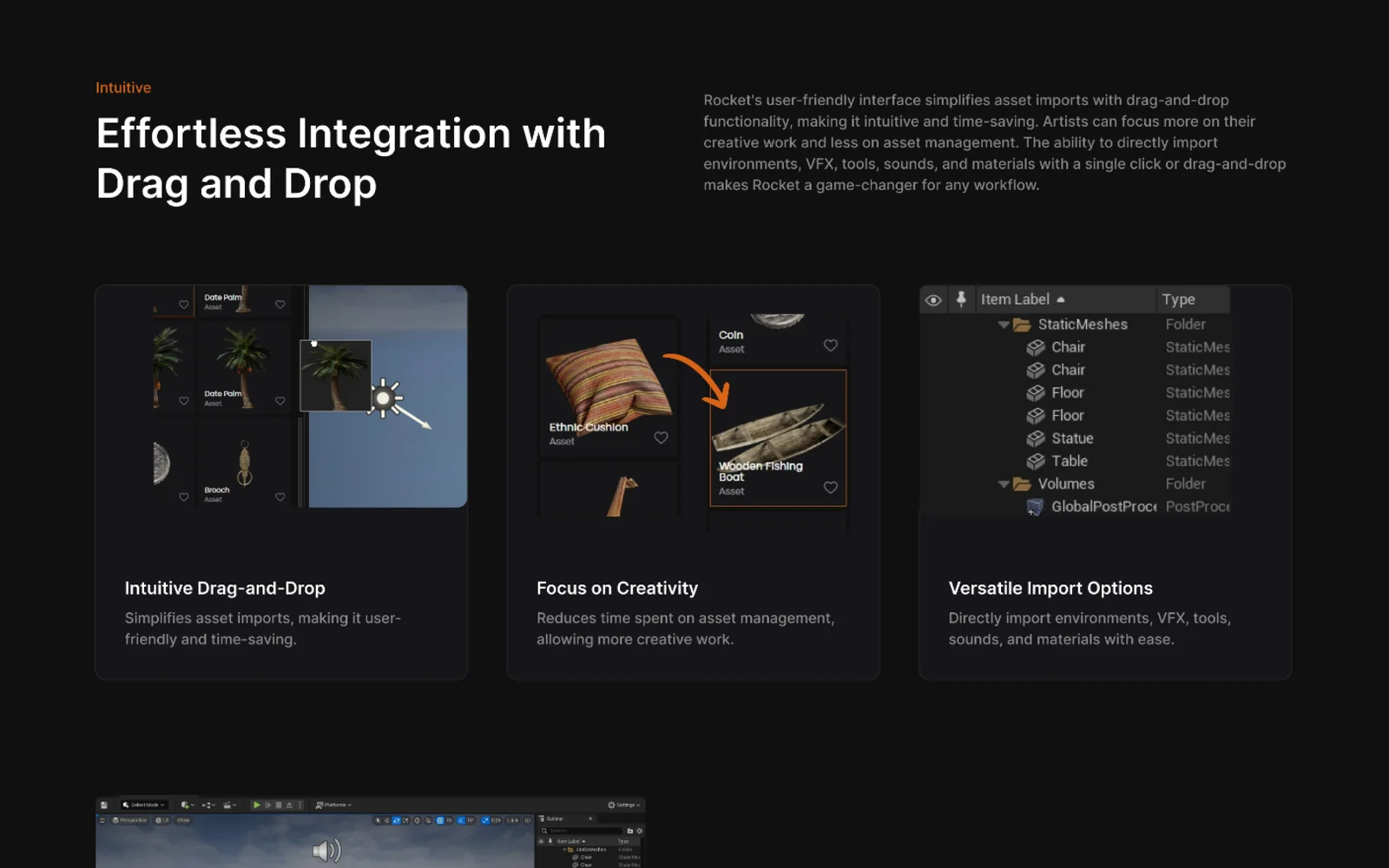Image resolution: width=1389 pixels, height=868 pixels.
Task: Click the heart icon on the Brooch asset
Action: (280, 496)
